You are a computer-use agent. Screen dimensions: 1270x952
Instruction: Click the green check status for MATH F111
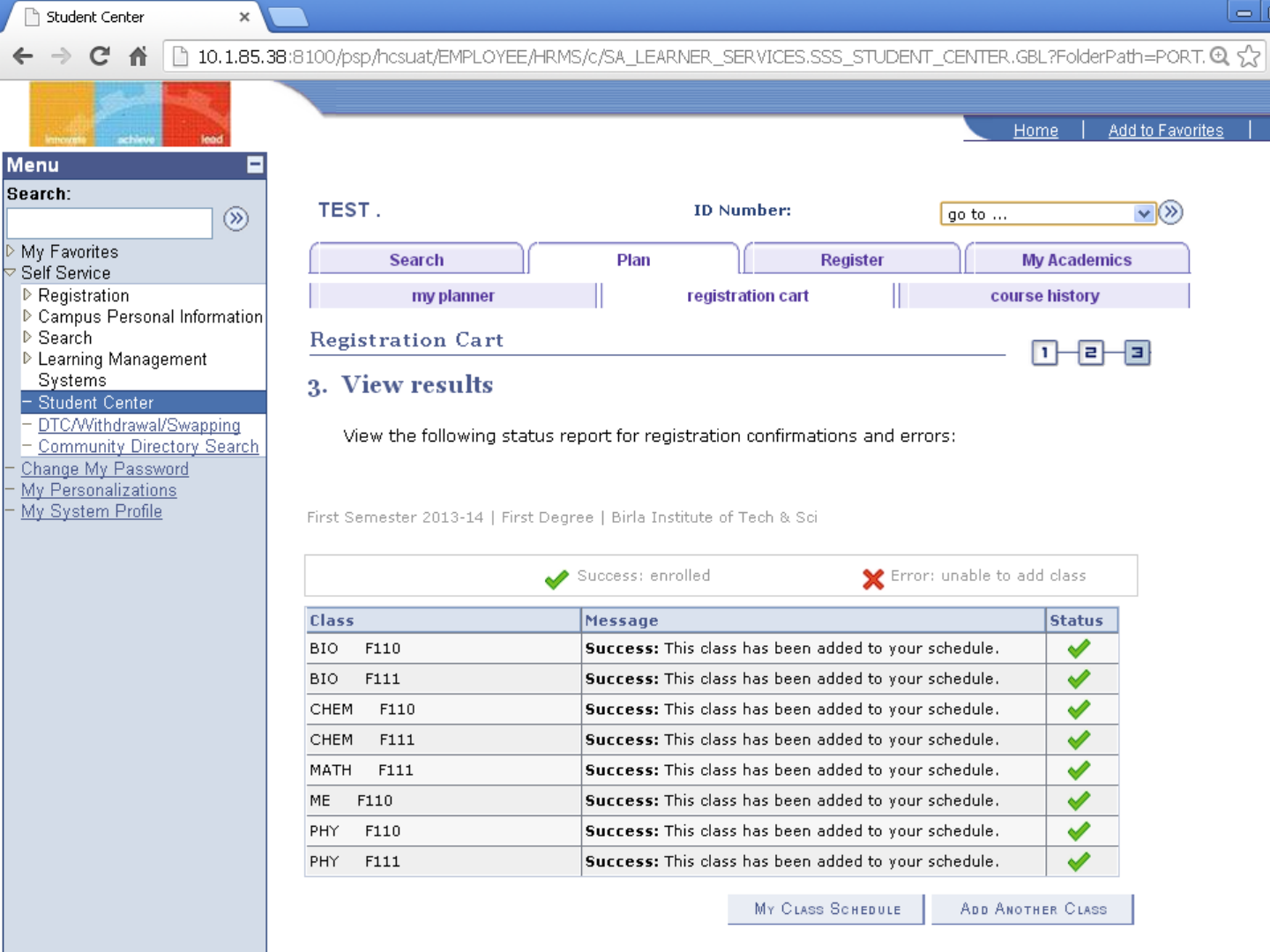click(1079, 770)
